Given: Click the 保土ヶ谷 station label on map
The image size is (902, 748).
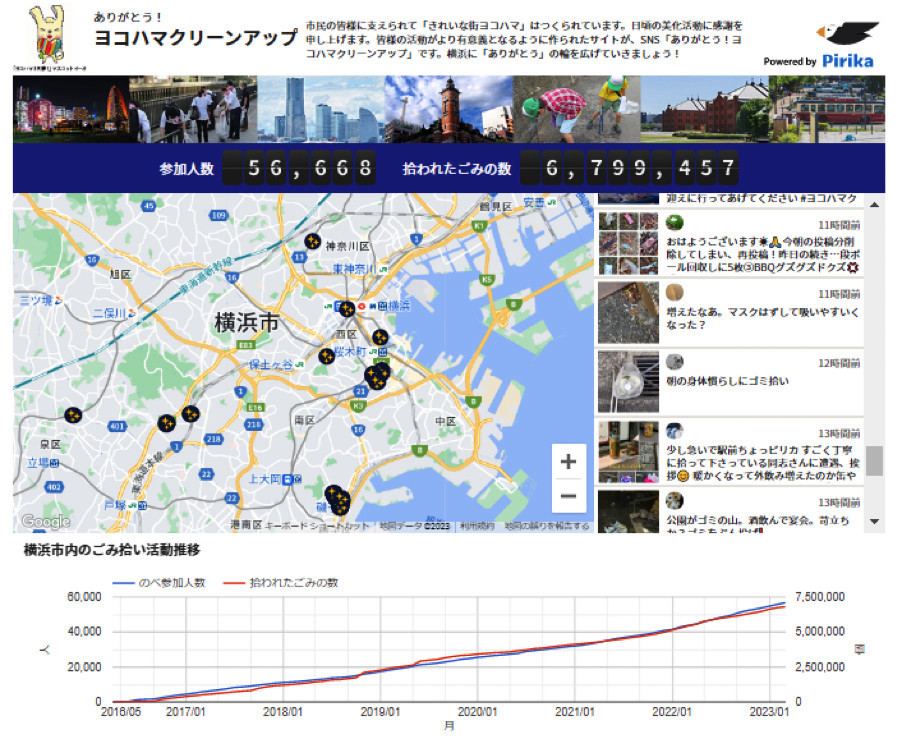Looking at the screenshot, I should pos(273,365).
